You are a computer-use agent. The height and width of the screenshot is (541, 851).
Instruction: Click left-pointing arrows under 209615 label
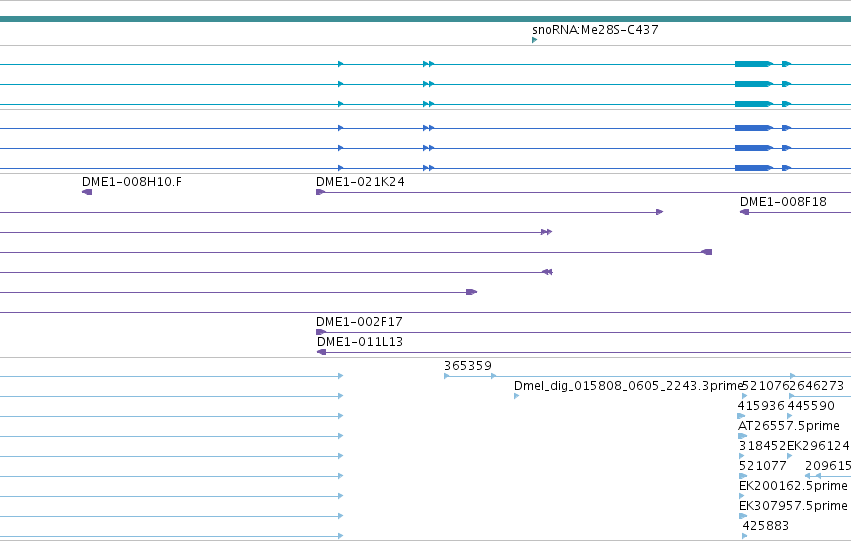click(813, 476)
